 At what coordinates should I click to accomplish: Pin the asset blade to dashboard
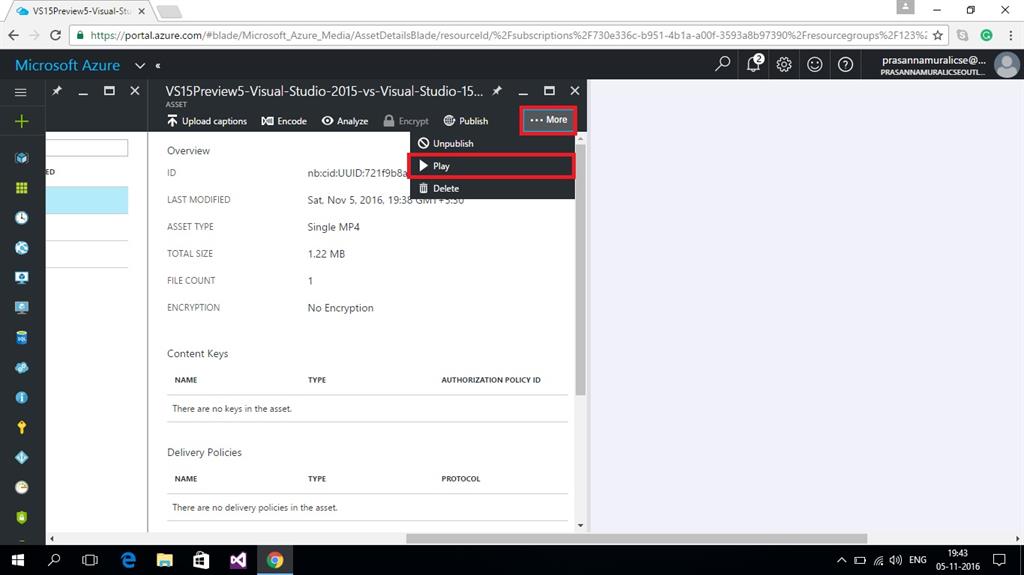pos(497,91)
